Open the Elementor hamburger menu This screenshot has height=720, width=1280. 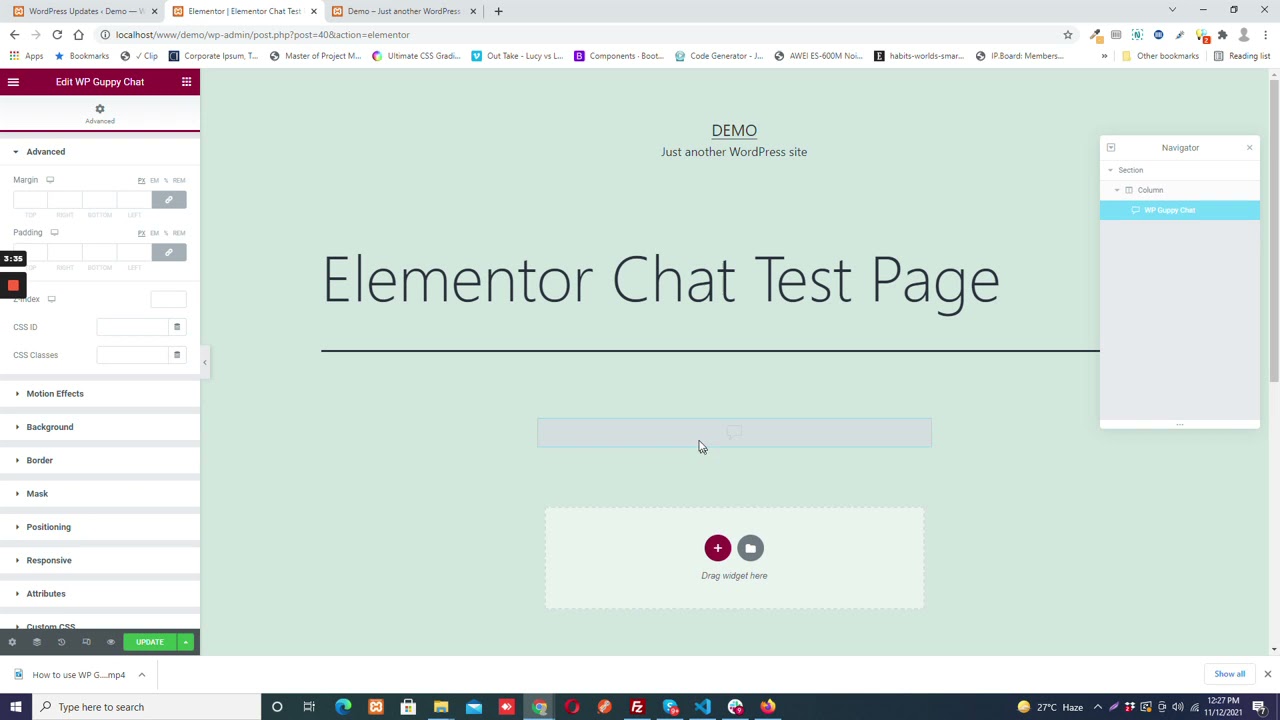coord(13,82)
